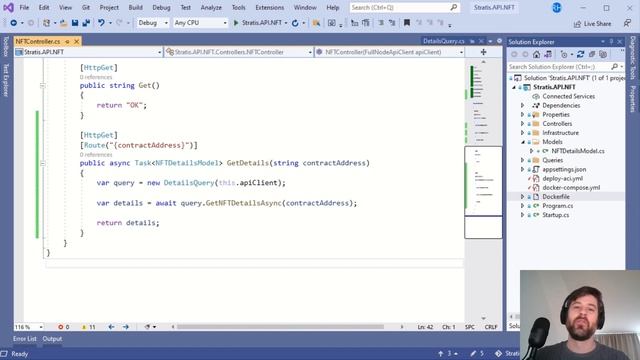Click in the Search (Ctrl+Q) box
This screenshot has width=640, height=360.
point(404,7)
